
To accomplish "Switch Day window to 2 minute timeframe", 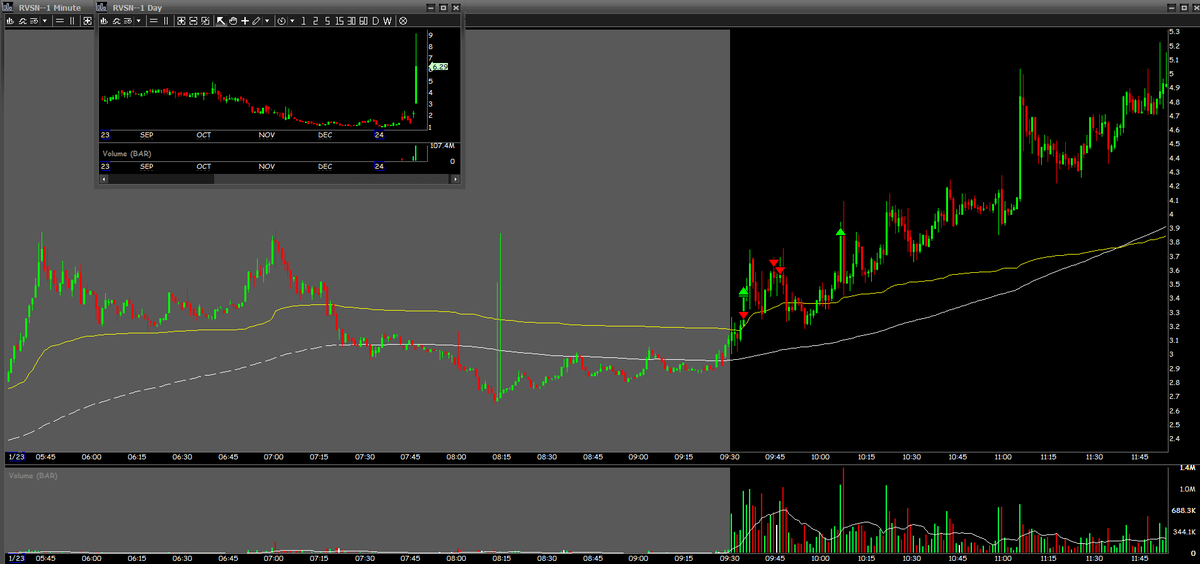I will [315, 20].
